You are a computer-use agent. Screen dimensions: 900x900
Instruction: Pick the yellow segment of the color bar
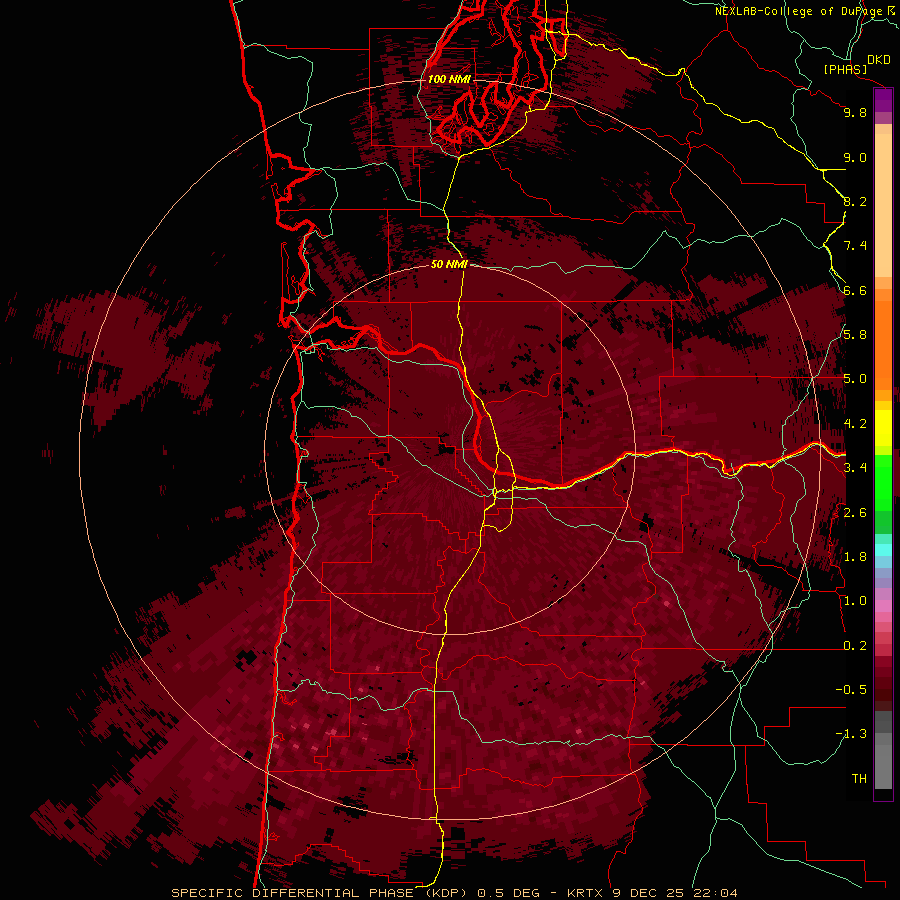883,428
